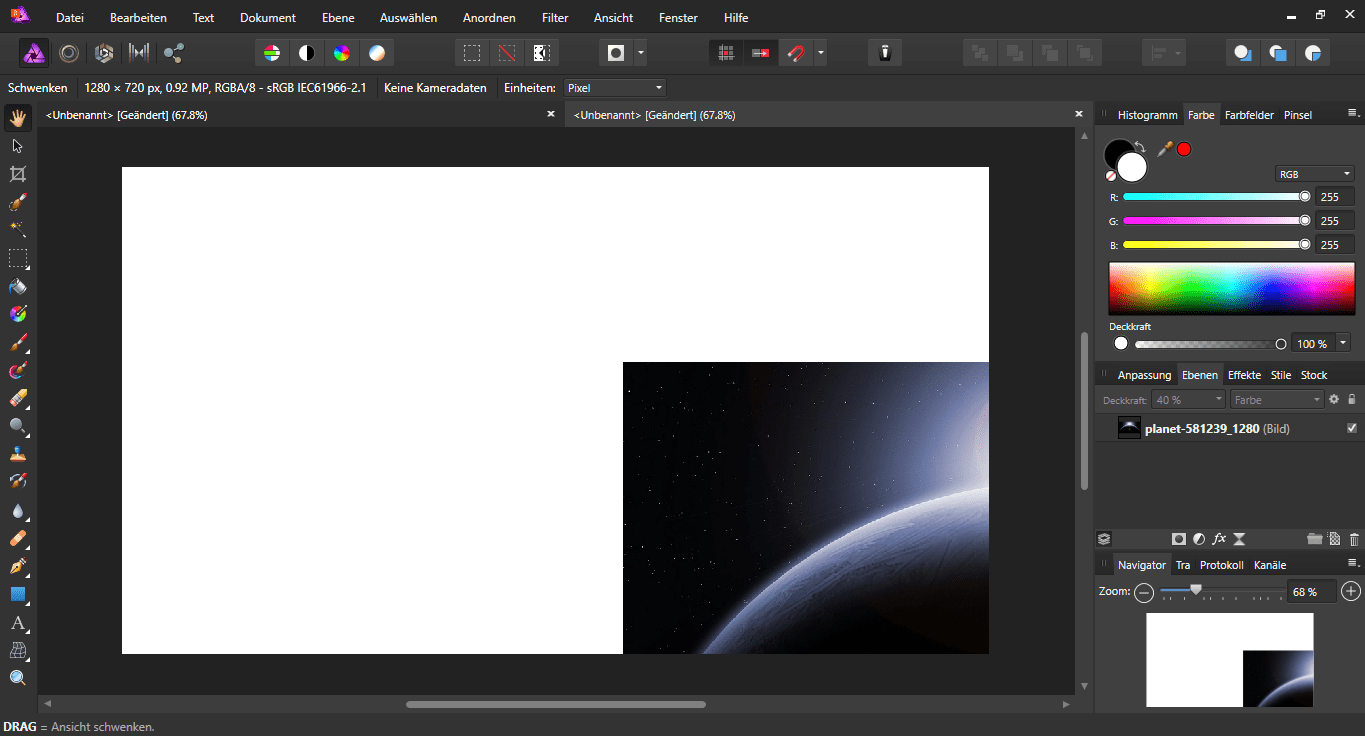Open the Einheiten Pixel dropdown
Viewport: 1365px width, 736px height.
(x=614, y=88)
